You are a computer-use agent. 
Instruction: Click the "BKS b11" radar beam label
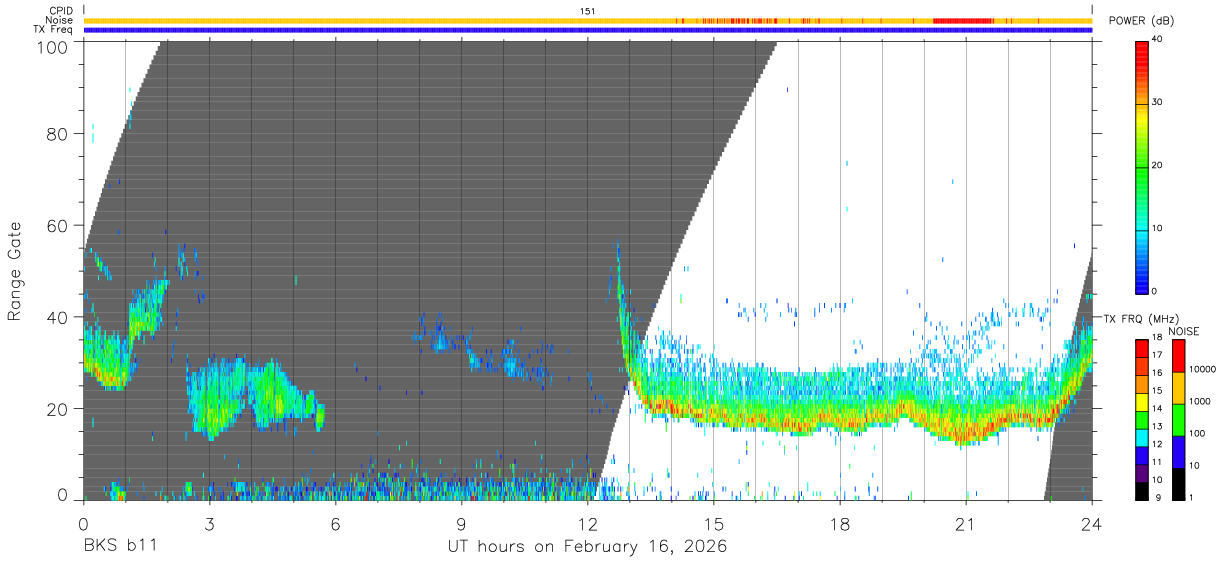click(120, 547)
